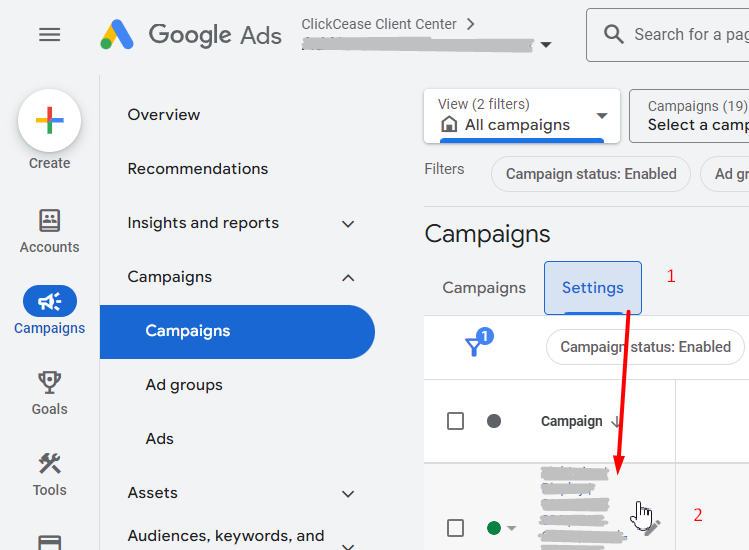Collapse the Campaigns section chevron
The image size is (749, 550).
tap(348, 278)
